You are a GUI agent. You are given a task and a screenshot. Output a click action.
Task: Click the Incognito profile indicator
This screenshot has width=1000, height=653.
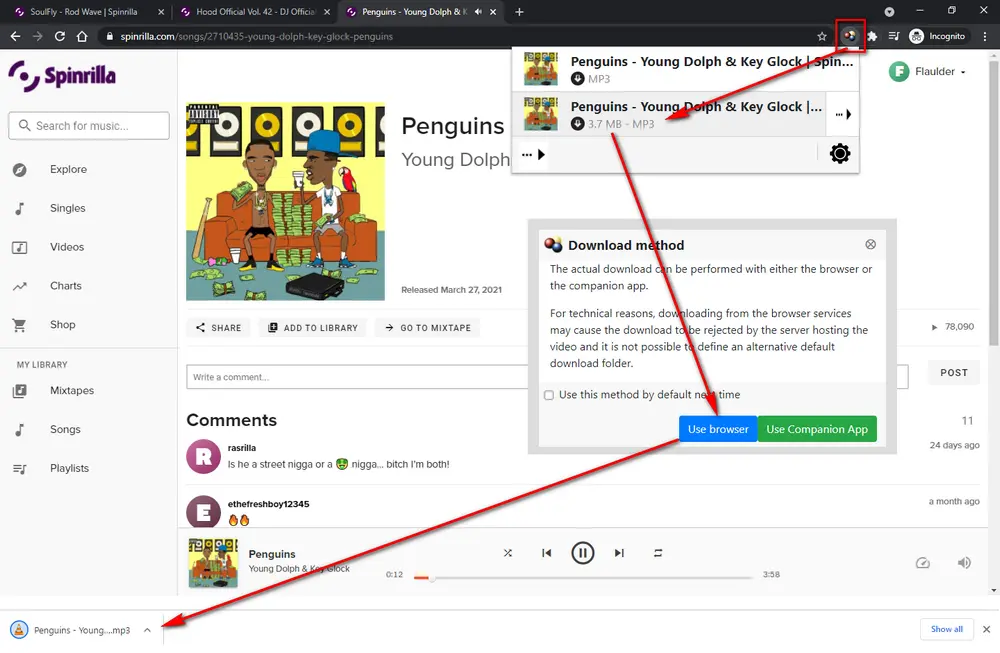[x=937, y=36]
